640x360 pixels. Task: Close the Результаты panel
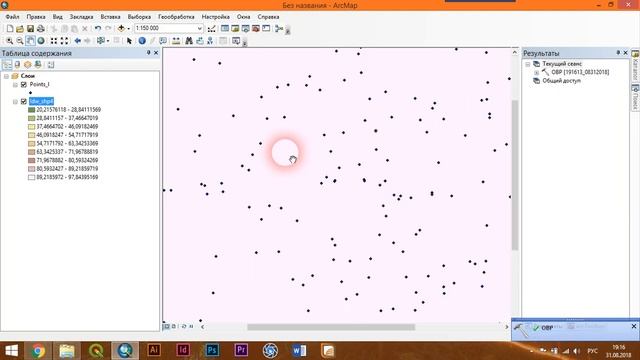point(625,53)
